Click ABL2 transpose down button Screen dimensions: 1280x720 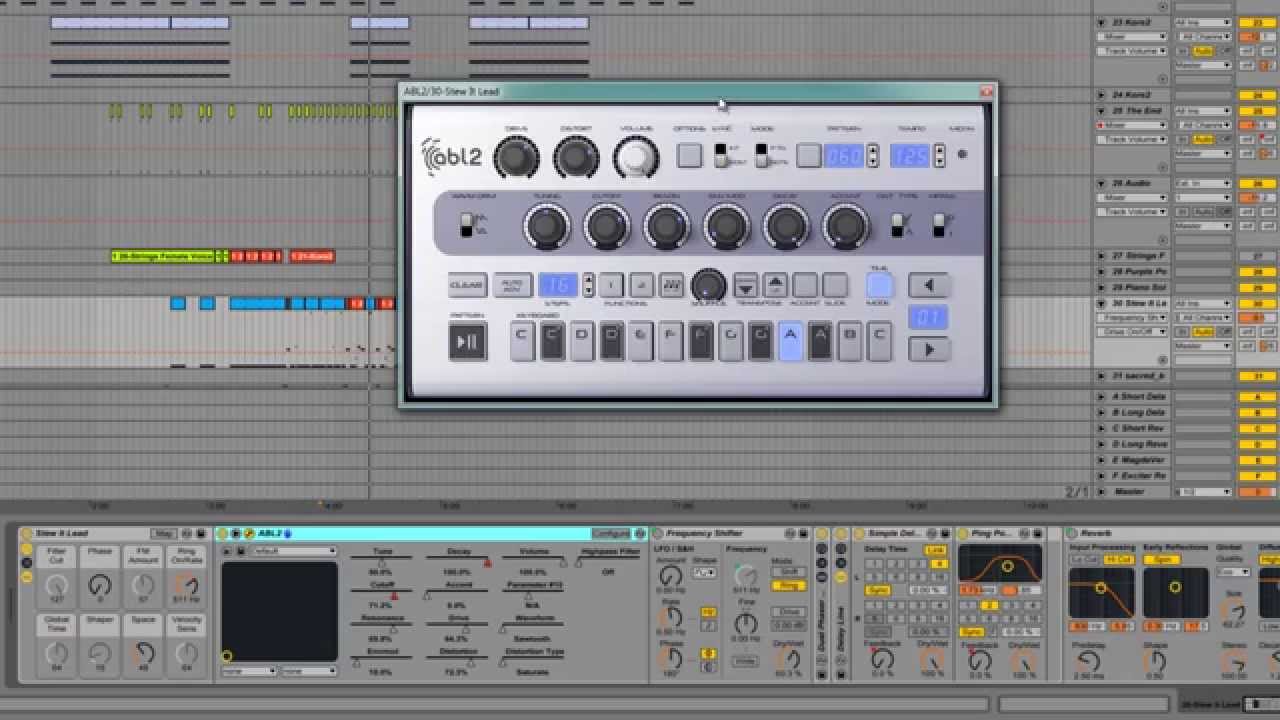click(x=745, y=285)
